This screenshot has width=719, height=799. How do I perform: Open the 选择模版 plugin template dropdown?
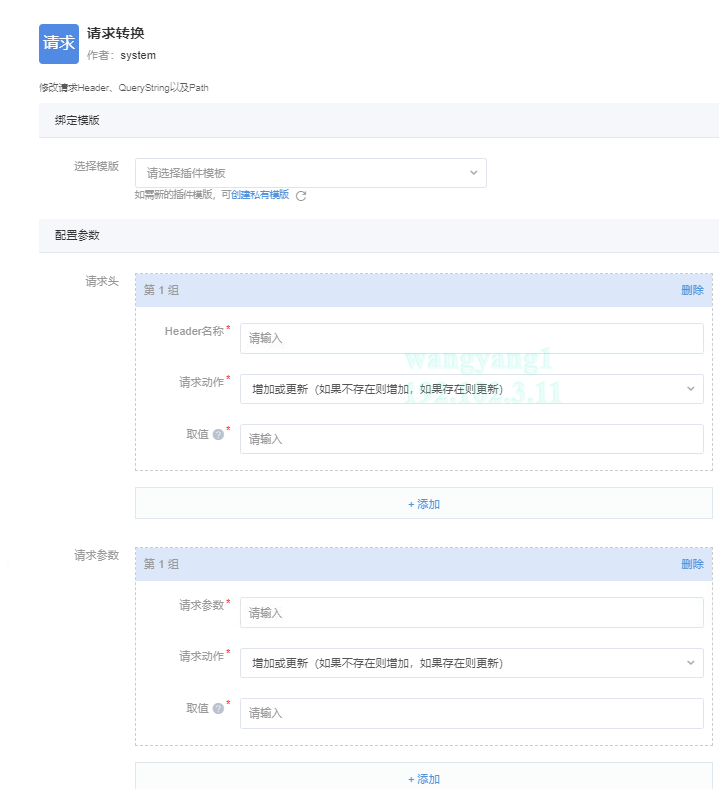pos(310,173)
